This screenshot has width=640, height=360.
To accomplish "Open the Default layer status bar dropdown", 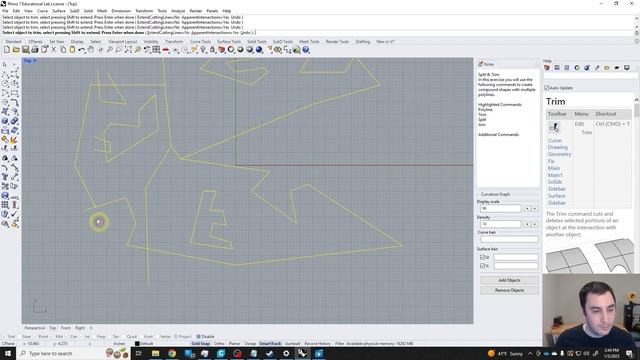I will click(x=144, y=344).
